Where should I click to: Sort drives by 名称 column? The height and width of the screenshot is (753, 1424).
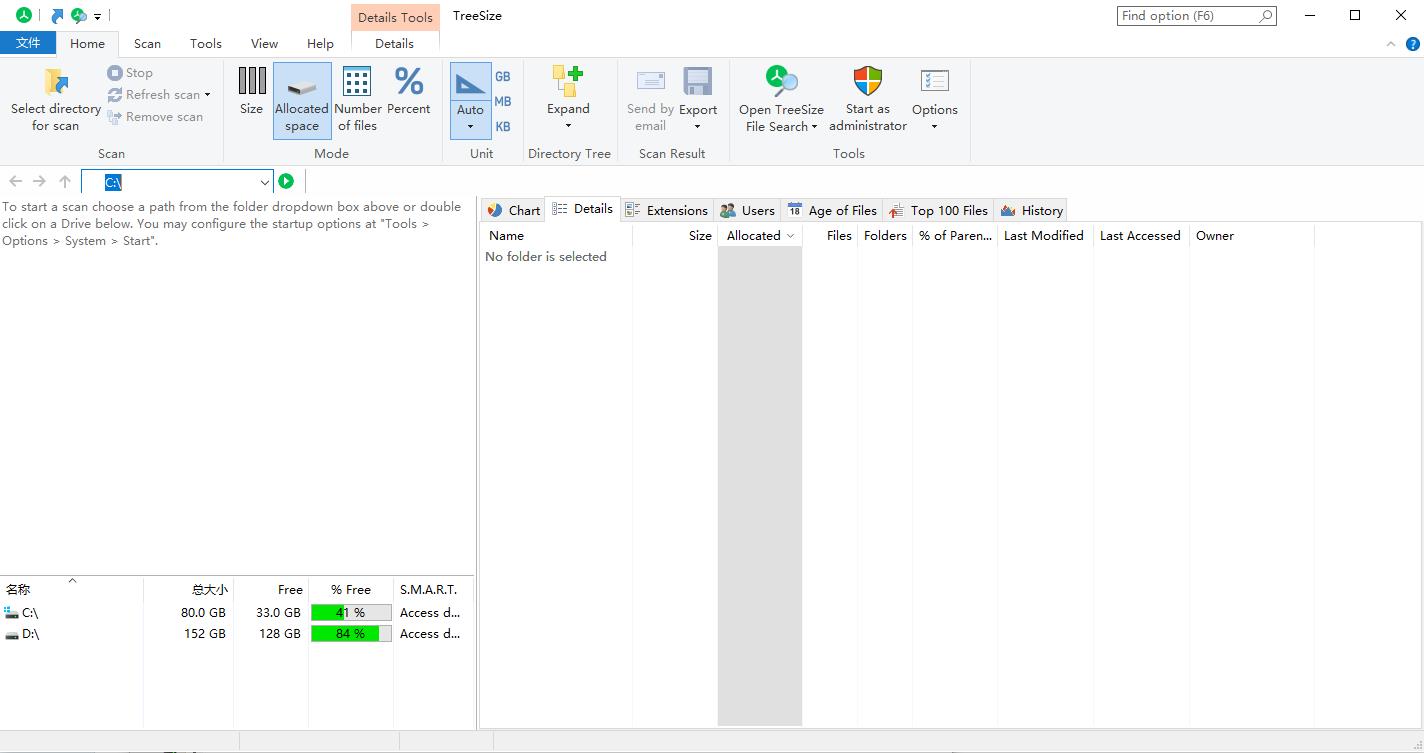tap(71, 590)
